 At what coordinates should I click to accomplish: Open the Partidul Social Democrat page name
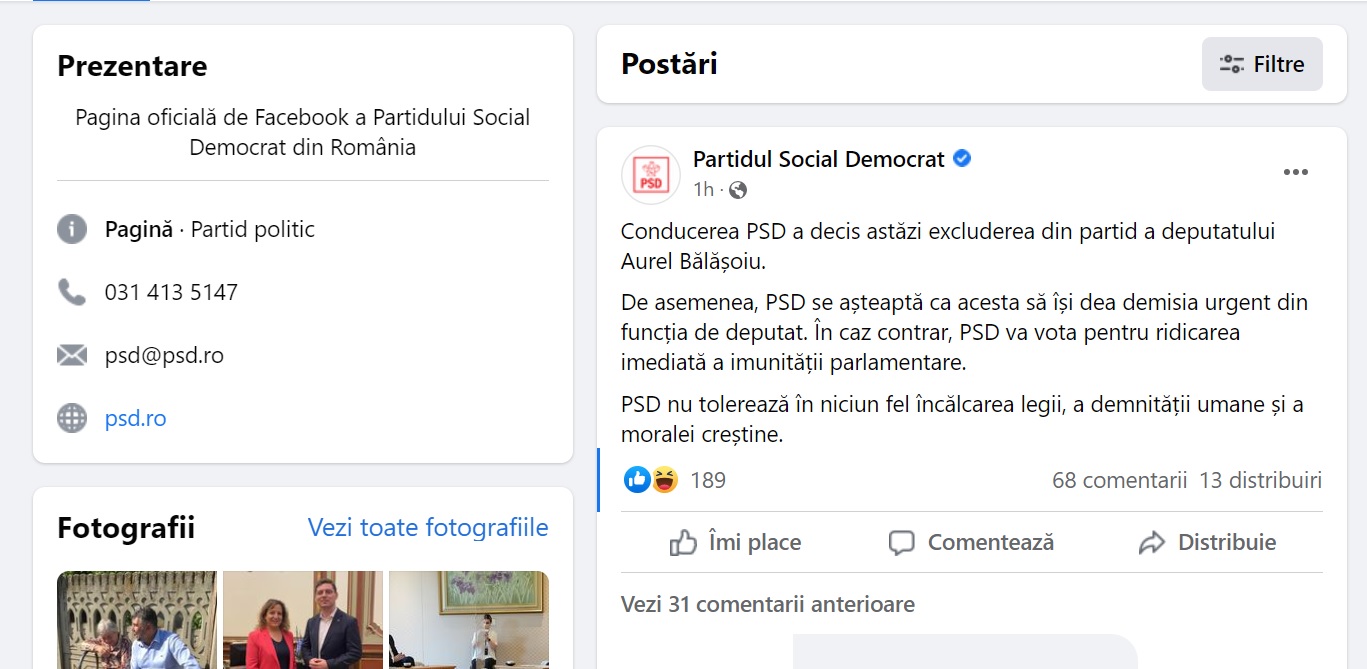pos(818,159)
